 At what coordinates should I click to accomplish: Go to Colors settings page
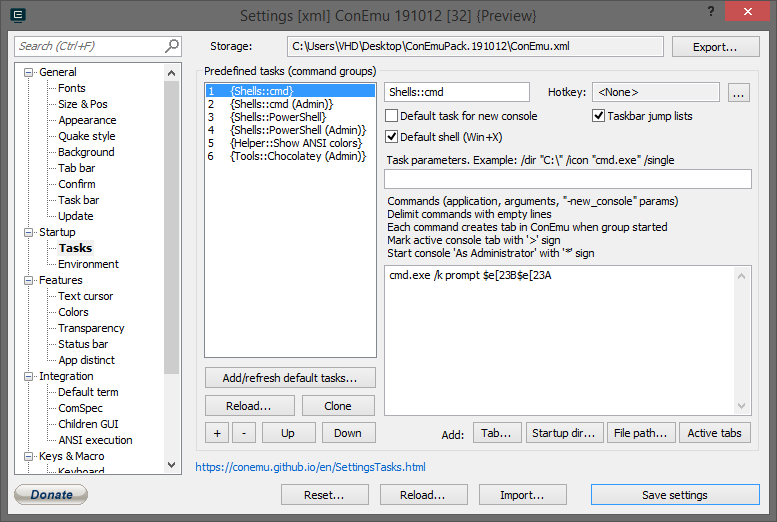click(73, 312)
